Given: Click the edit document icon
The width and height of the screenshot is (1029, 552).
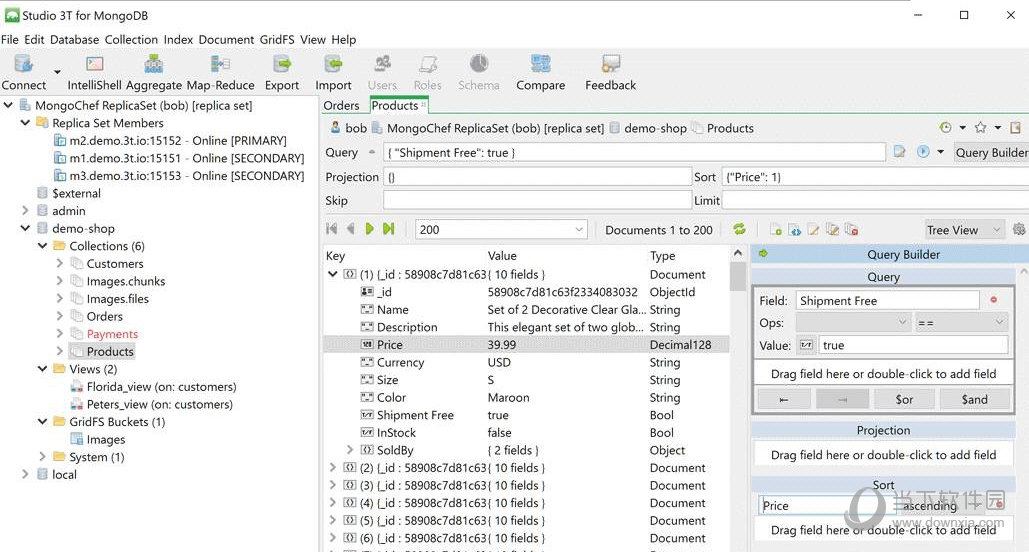Looking at the screenshot, I should click(x=814, y=230).
